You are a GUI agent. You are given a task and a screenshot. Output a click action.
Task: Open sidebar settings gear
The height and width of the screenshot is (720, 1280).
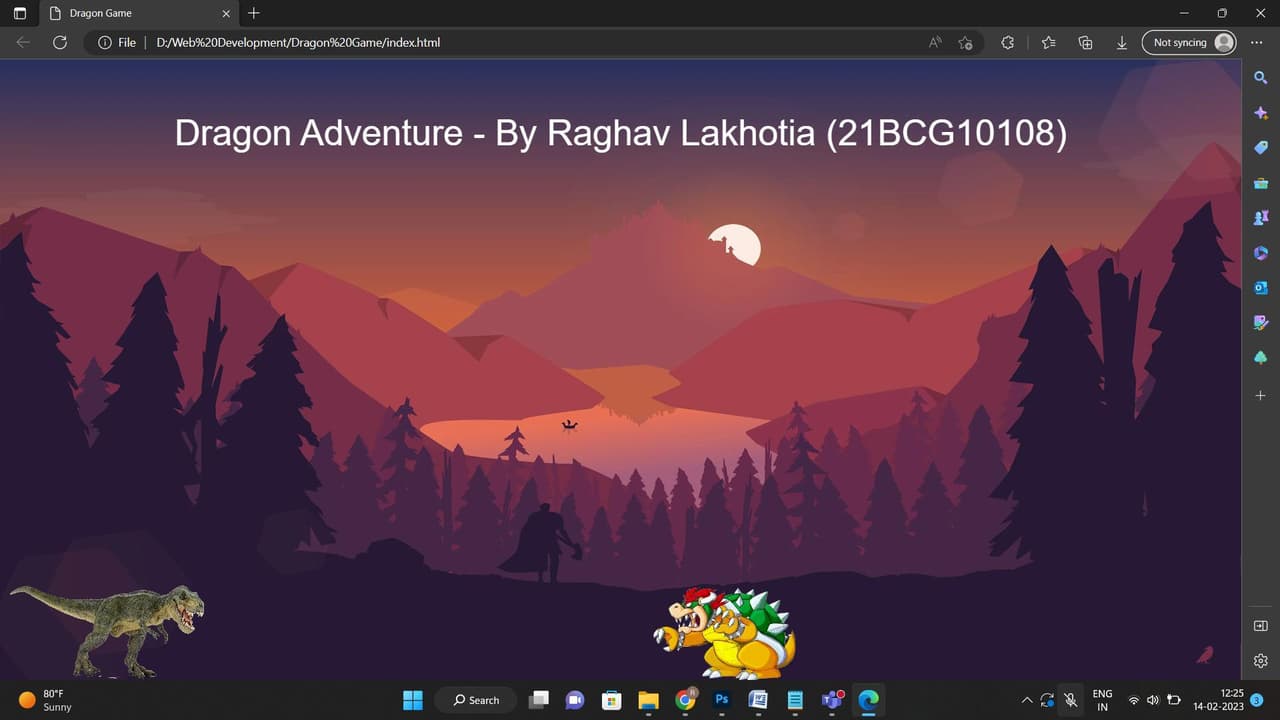pos(1260,661)
